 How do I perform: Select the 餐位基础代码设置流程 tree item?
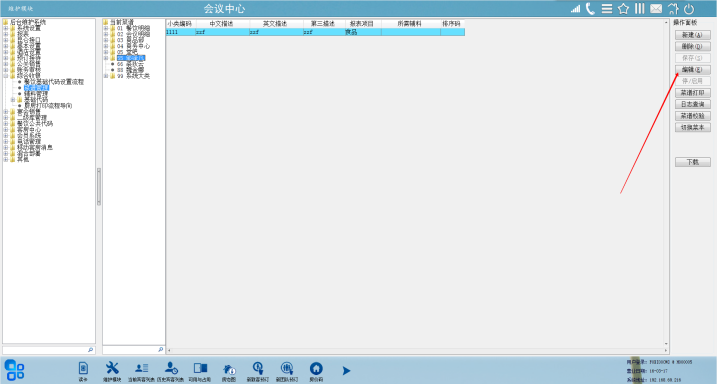pyautogui.click(x=54, y=82)
